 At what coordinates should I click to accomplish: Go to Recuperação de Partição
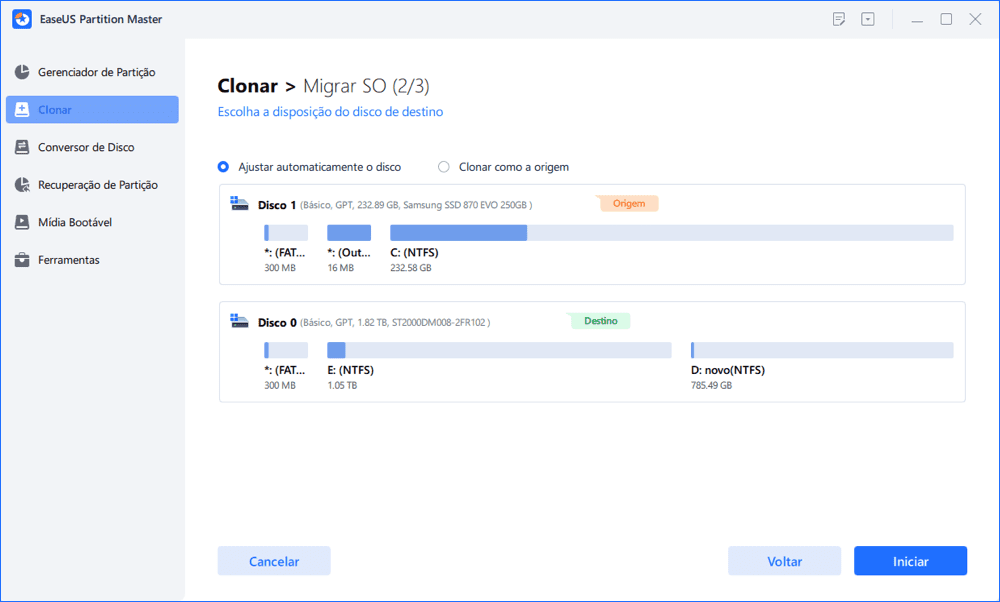point(92,185)
